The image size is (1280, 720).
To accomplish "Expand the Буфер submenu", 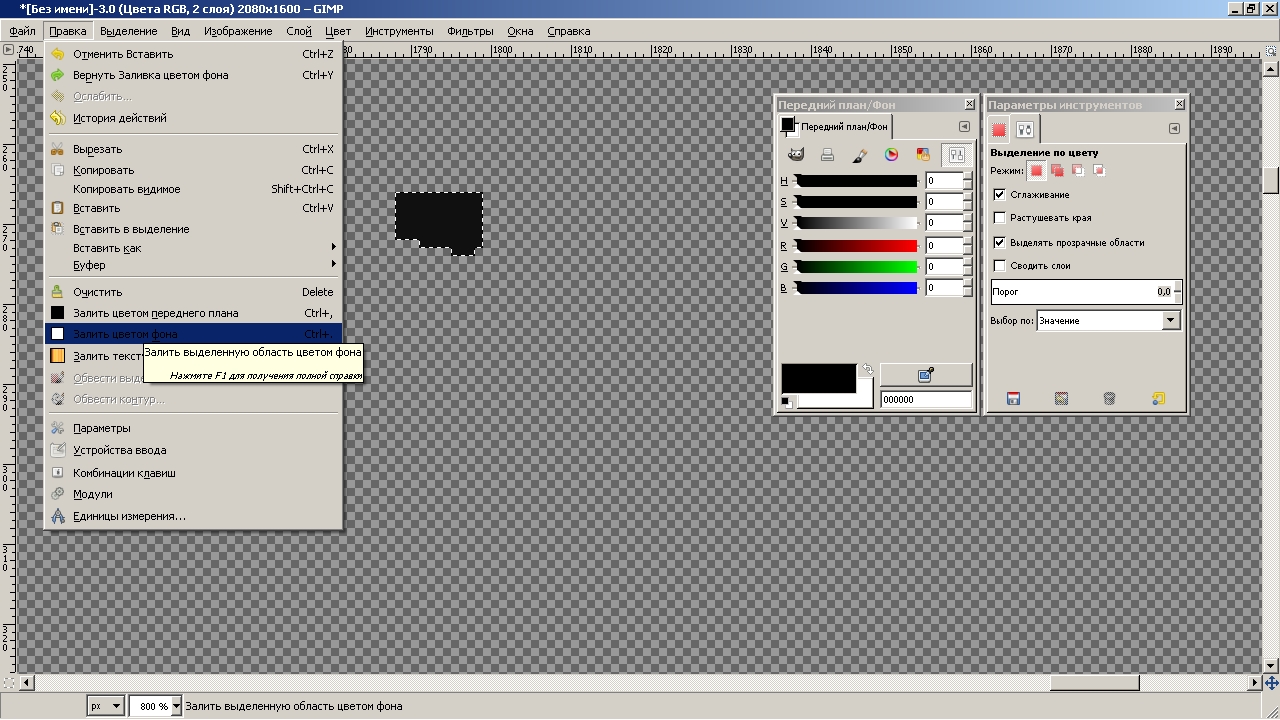I will (x=193, y=265).
